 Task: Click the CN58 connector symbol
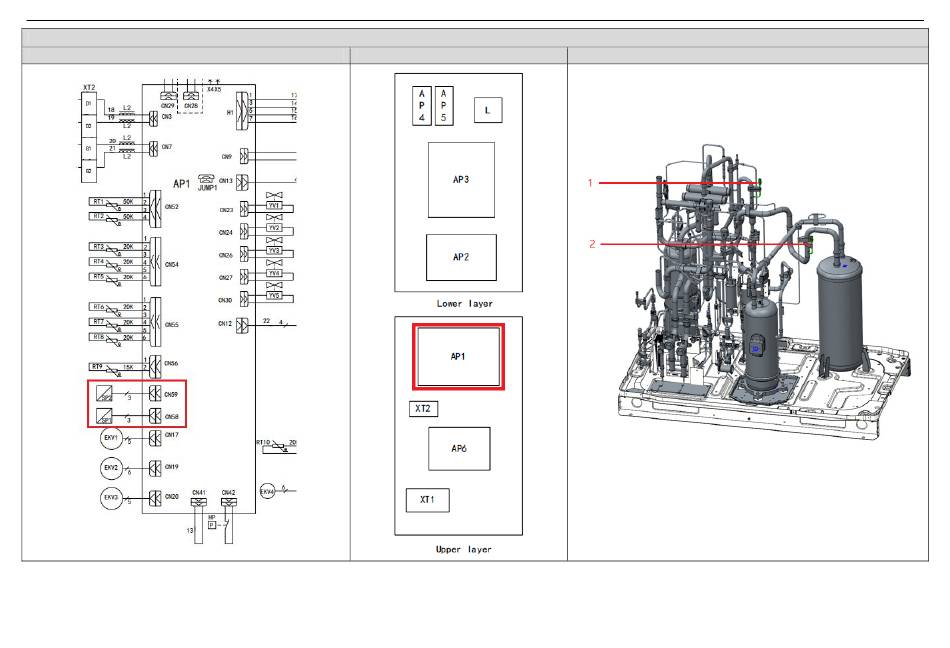click(155, 416)
